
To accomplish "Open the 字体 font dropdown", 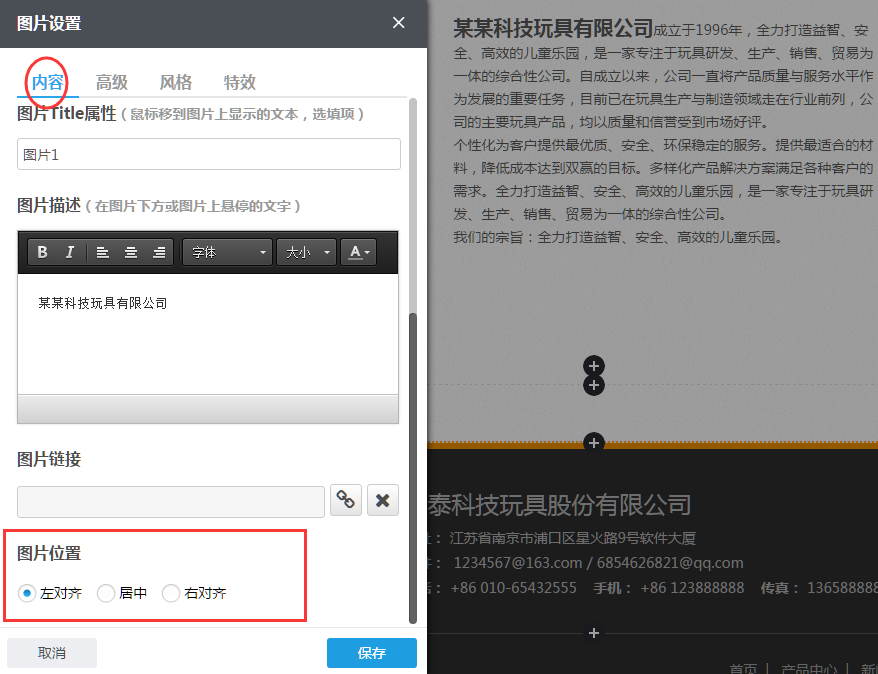I will click(x=227, y=252).
